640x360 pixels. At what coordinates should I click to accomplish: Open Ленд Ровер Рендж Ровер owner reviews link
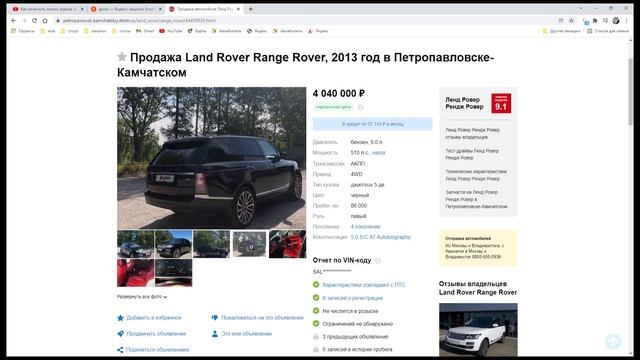coord(472,133)
